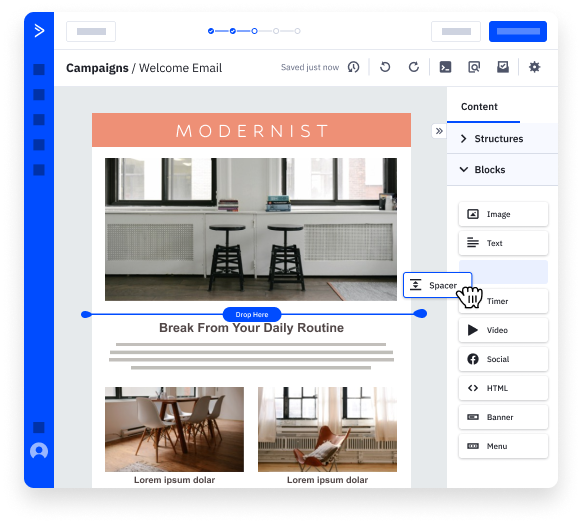This screenshot has height=524, width=582.
Task: Redo the last edit
Action: click(413, 67)
